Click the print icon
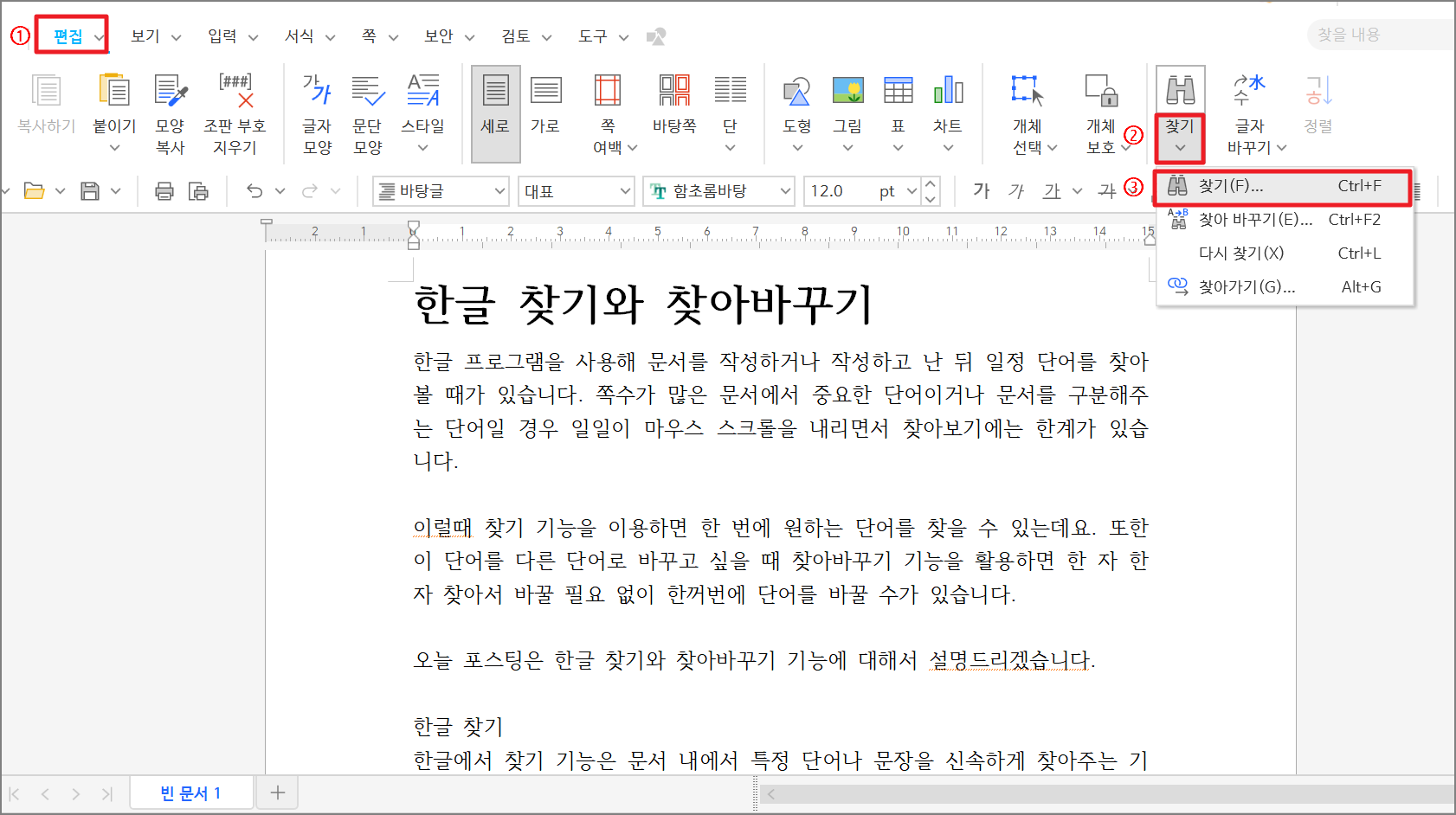 (164, 190)
